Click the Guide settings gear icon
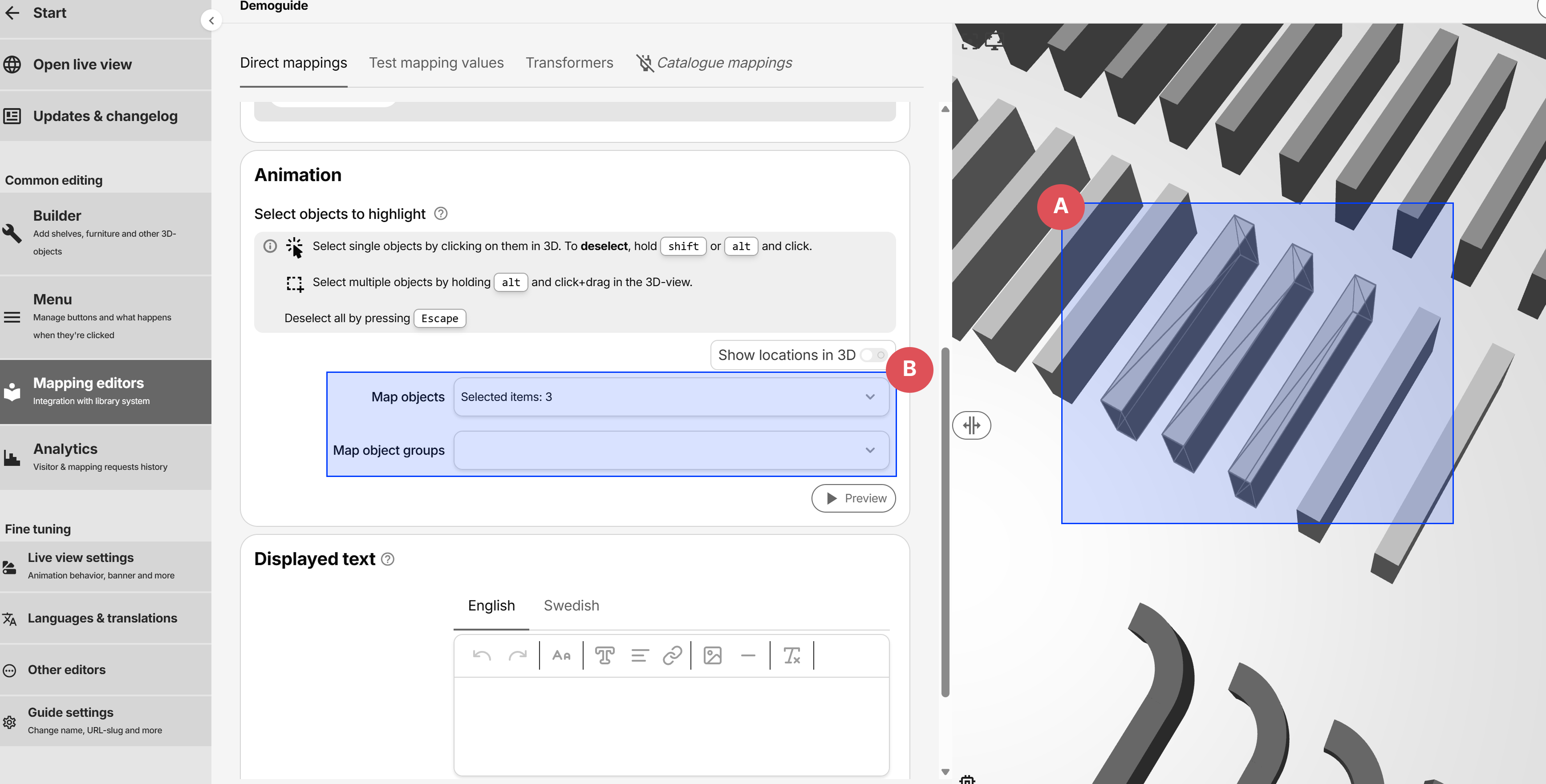This screenshot has width=1546, height=784. click(10, 722)
